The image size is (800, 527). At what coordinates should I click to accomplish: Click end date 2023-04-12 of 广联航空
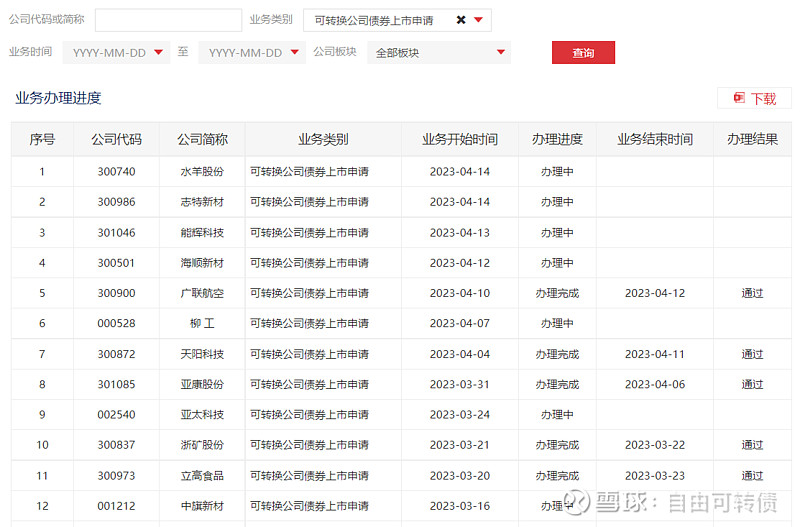click(x=655, y=293)
